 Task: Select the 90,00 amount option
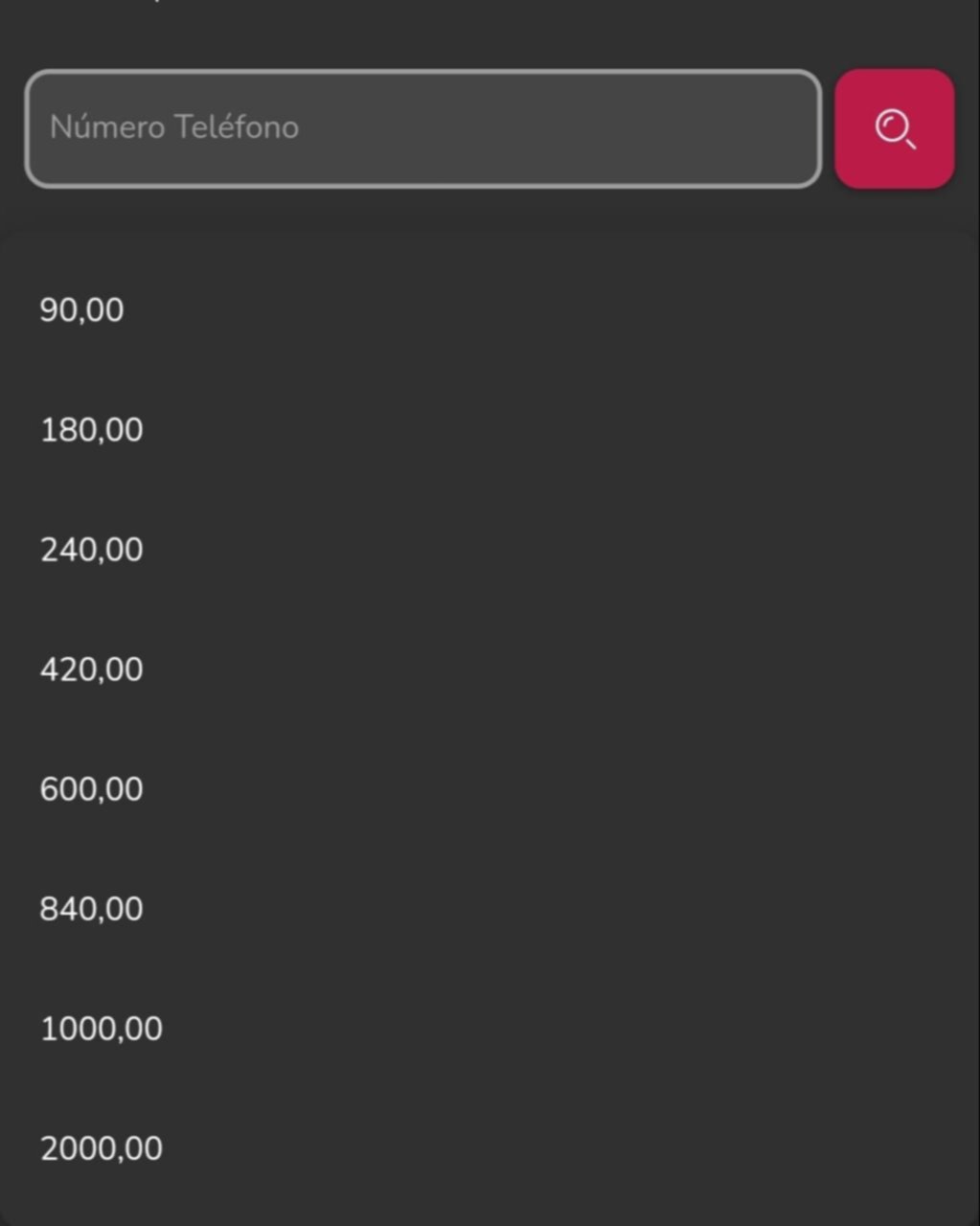(490, 310)
